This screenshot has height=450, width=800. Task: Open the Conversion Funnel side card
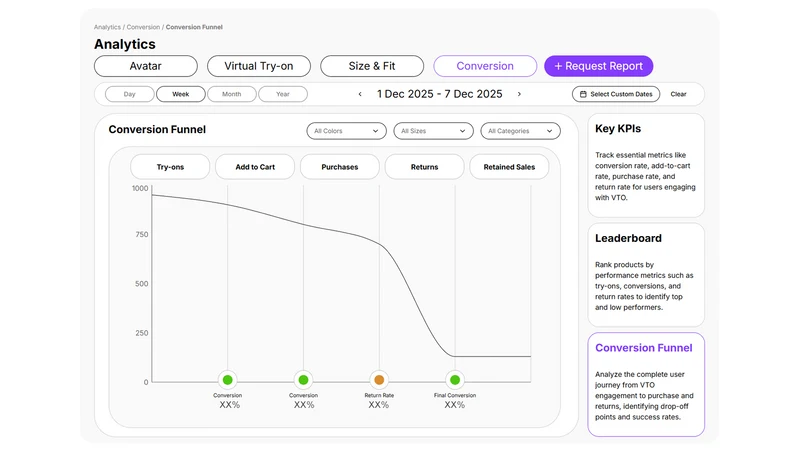tap(646, 385)
